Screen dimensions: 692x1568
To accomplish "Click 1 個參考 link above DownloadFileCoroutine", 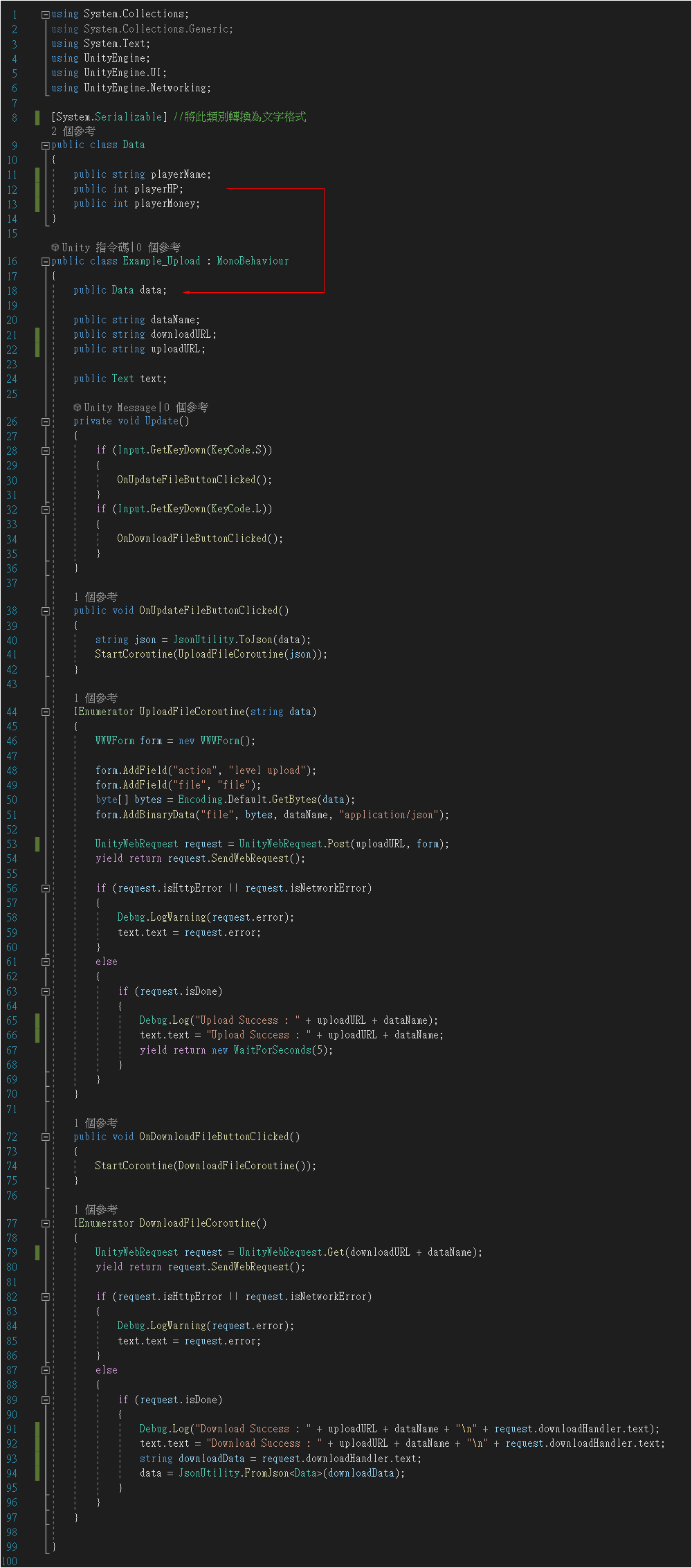I will [95, 1209].
